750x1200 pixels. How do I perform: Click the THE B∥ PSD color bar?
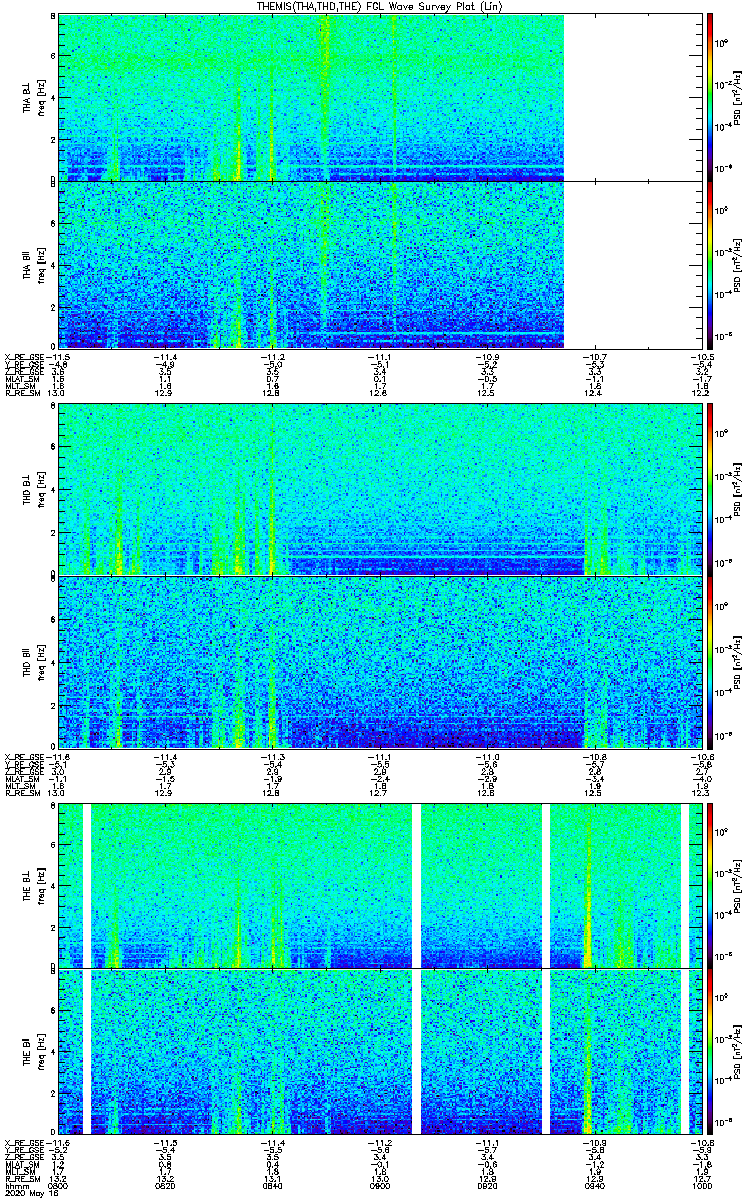710,1052
